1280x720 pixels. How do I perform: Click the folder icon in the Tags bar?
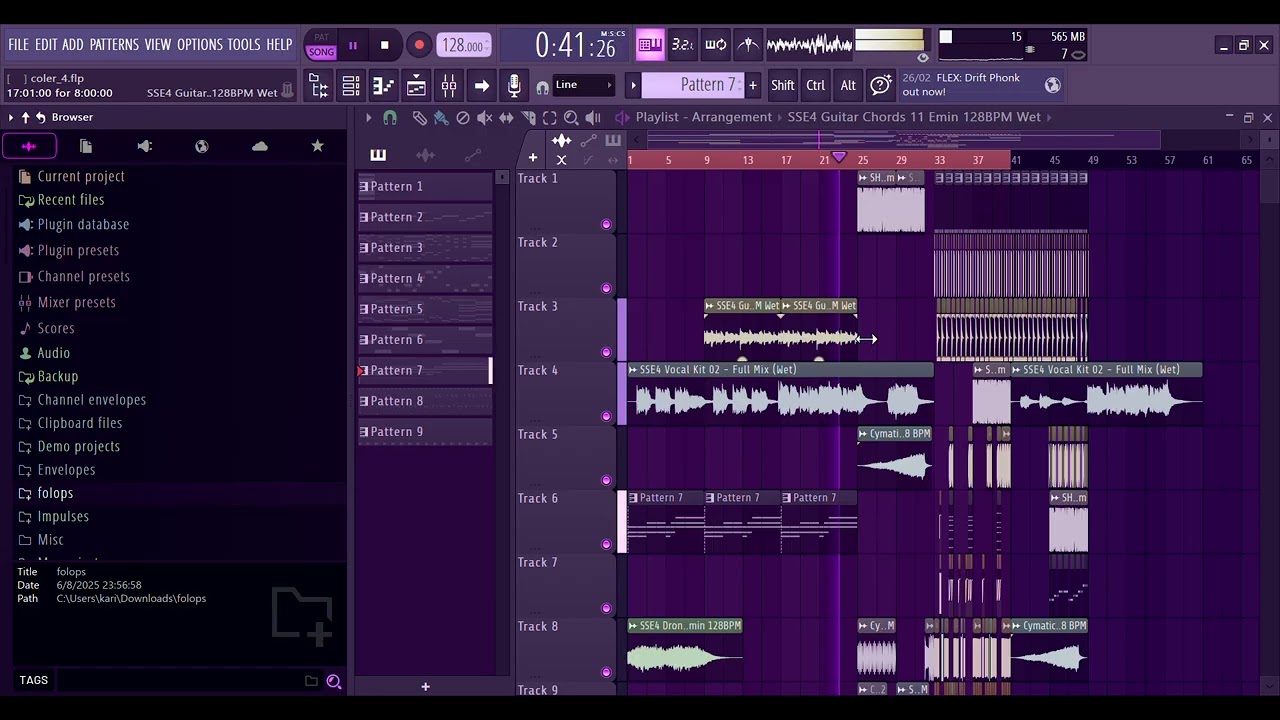tap(311, 681)
